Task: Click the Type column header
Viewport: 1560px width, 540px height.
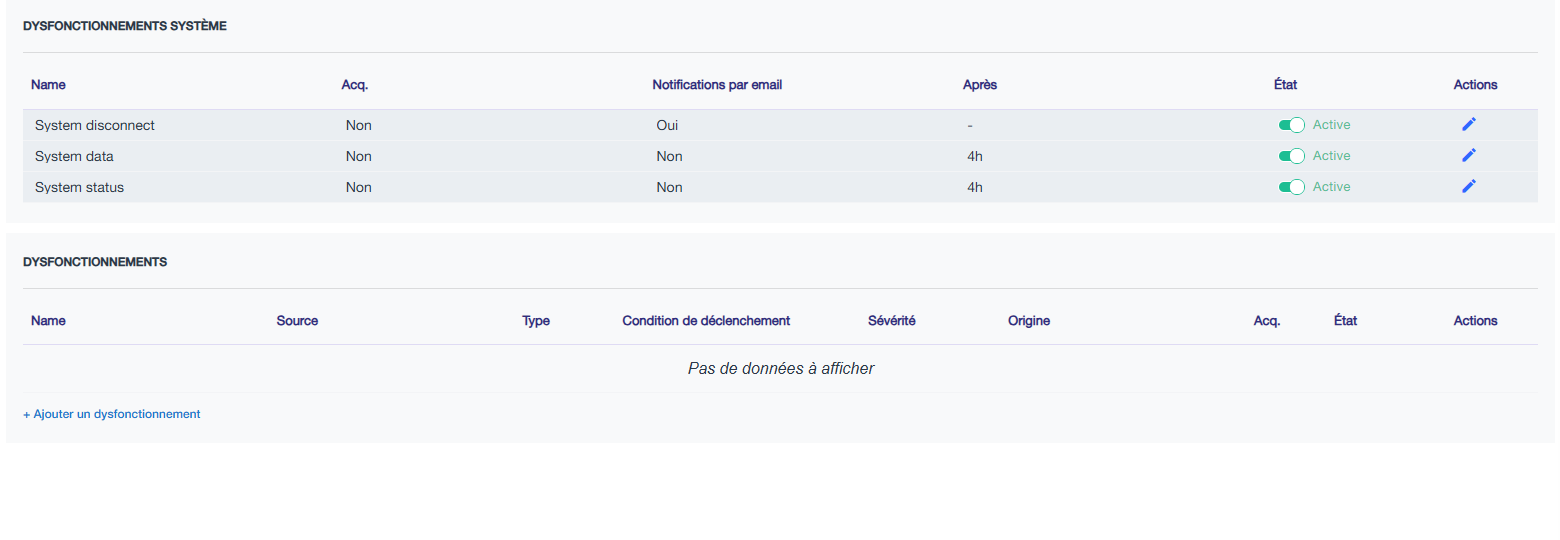Action: pos(536,321)
